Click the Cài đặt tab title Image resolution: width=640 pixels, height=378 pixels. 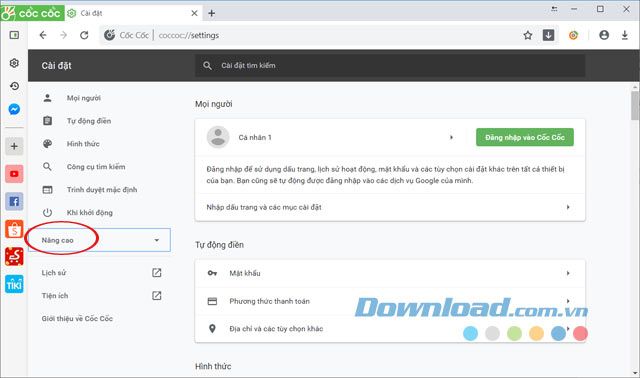(x=91, y=13)
